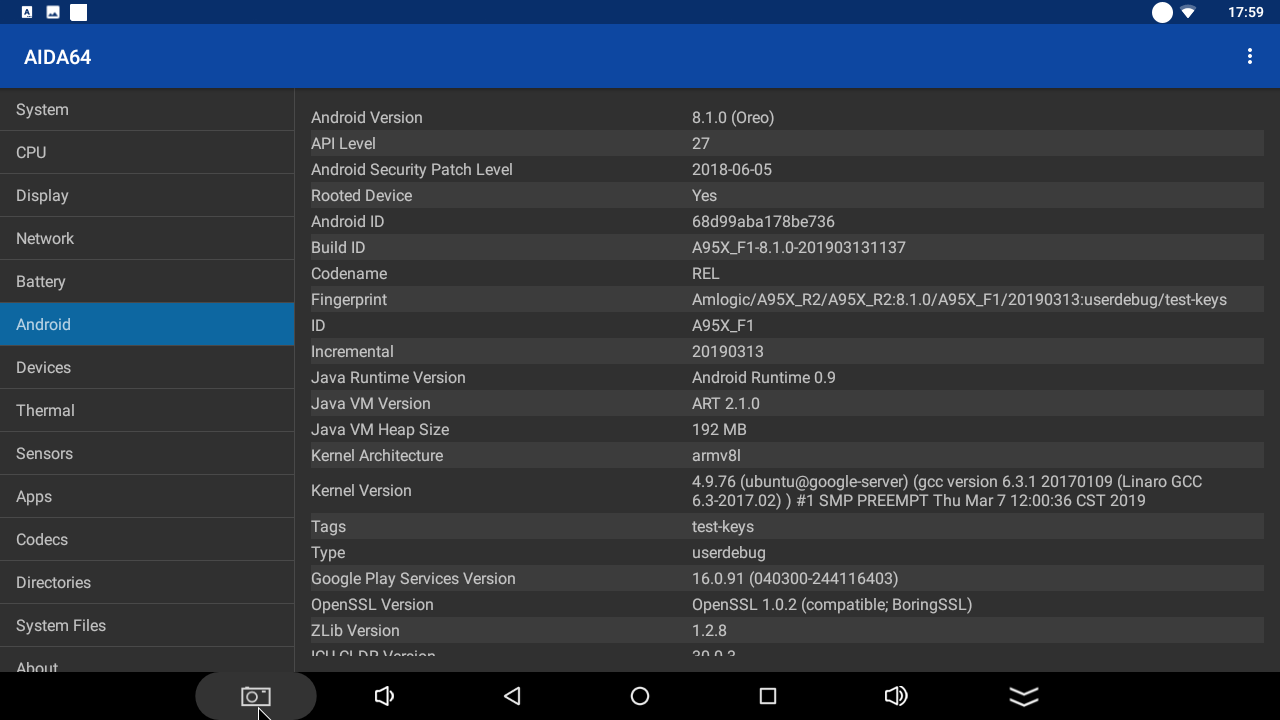The image size is (1280, 720).
Task: Tap the volume up speaker icon
Action: coord(896,696)
